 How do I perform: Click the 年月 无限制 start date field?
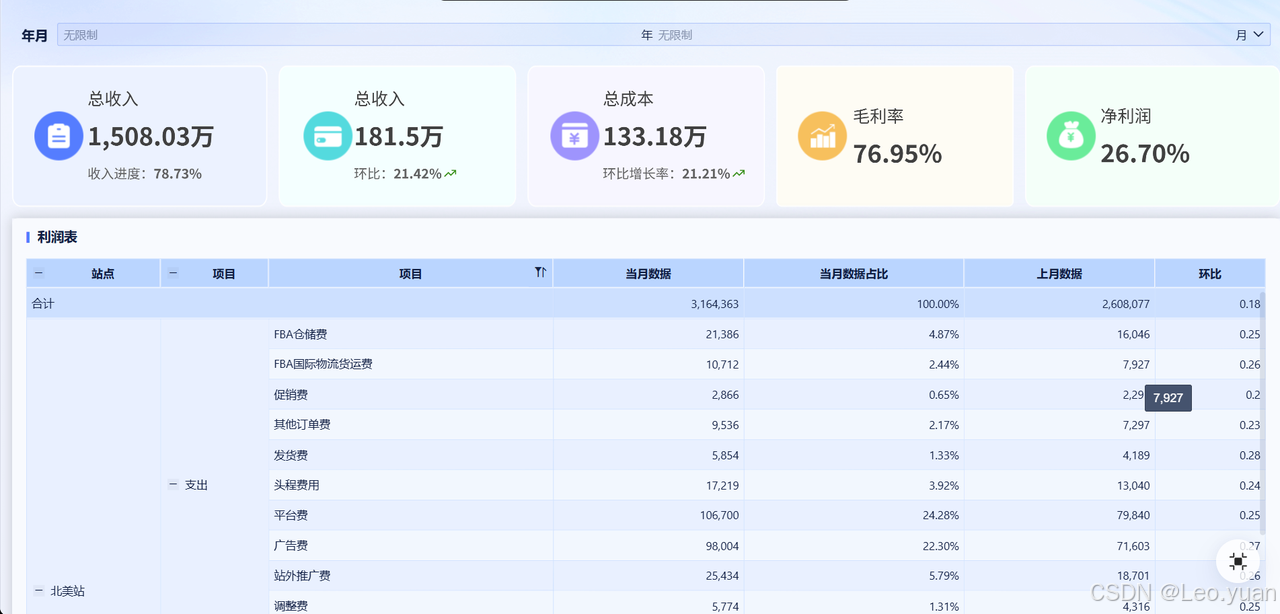point(345,35)
